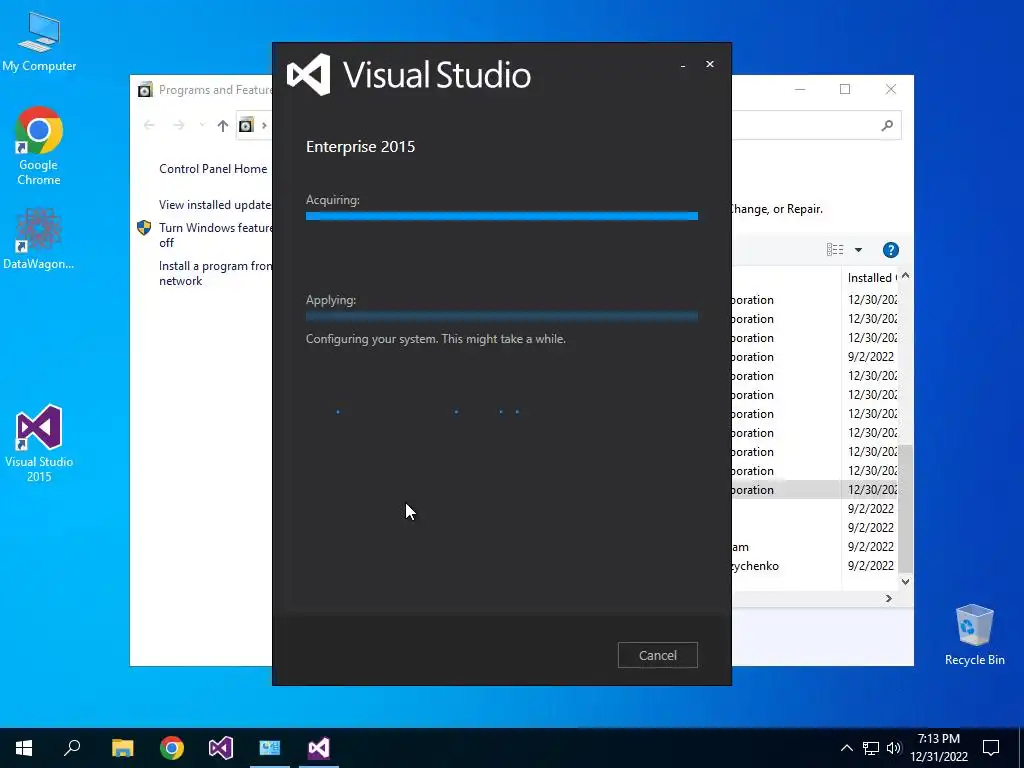This screenshot has height=768, width=1024.
Task: Click the Acquiring progress bar
Action: (x=502, y=216)
